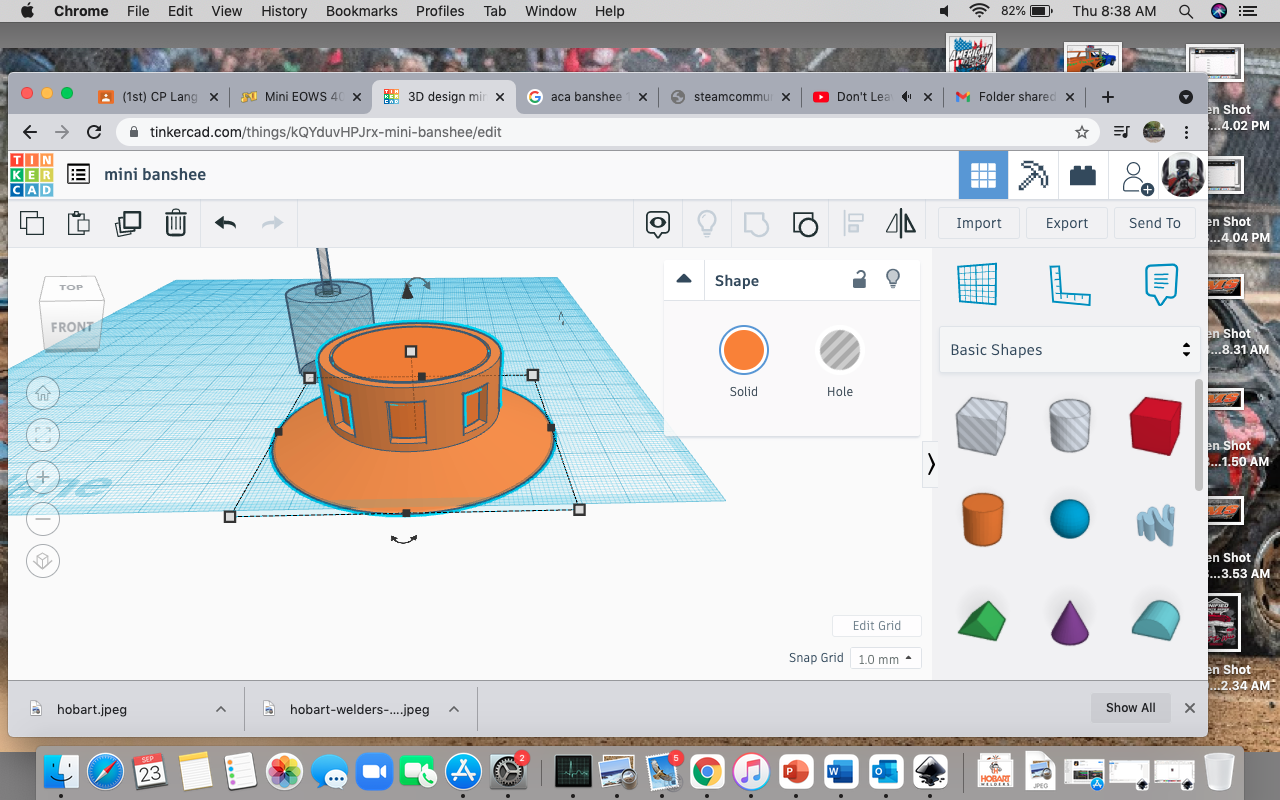This screenshot has height=800, width=1280.
Task: Open the History menu in menu bar
Action: 284,11
